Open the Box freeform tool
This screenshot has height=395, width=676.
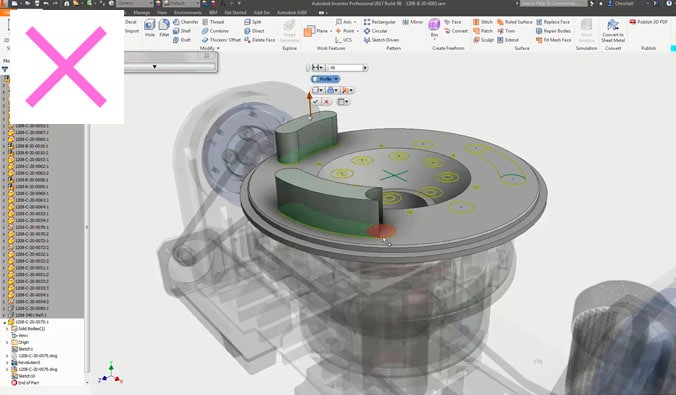[x=434, y=27]
